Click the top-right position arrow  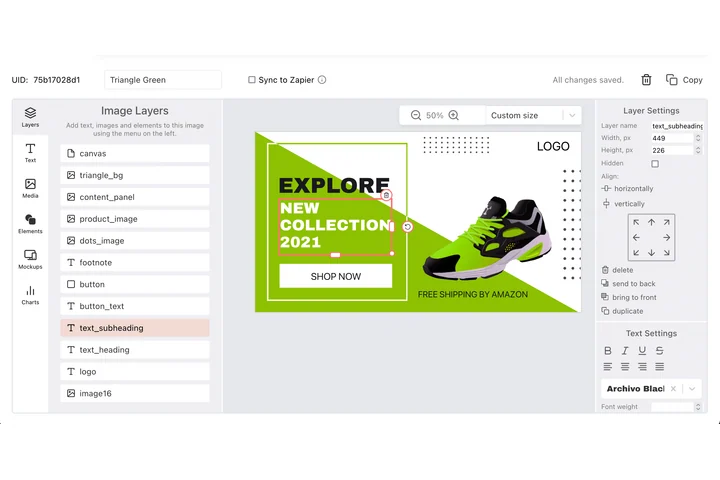(x=666, y=222)
